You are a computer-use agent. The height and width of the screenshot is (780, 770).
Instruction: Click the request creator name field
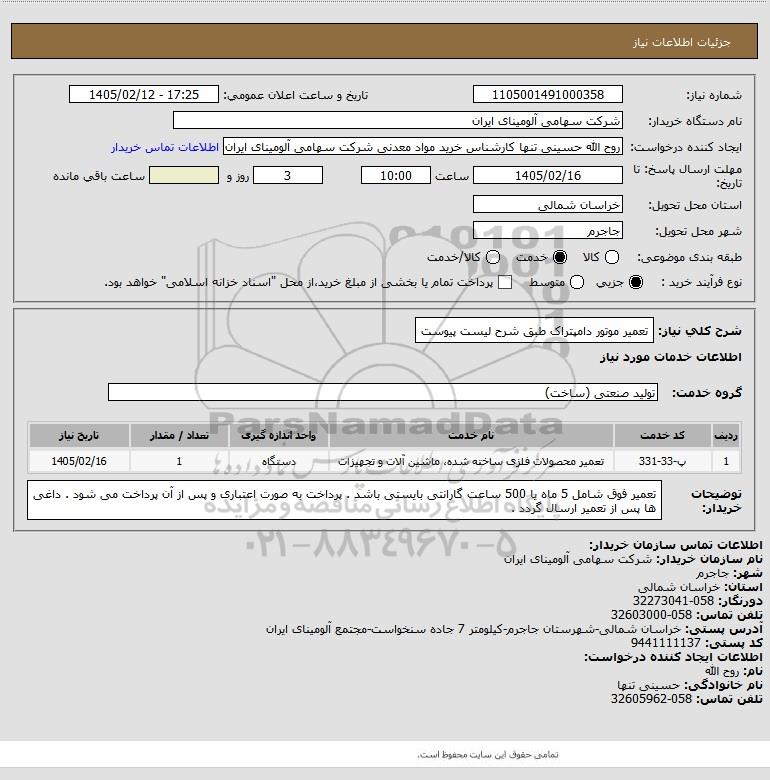(x=423, y=147)
